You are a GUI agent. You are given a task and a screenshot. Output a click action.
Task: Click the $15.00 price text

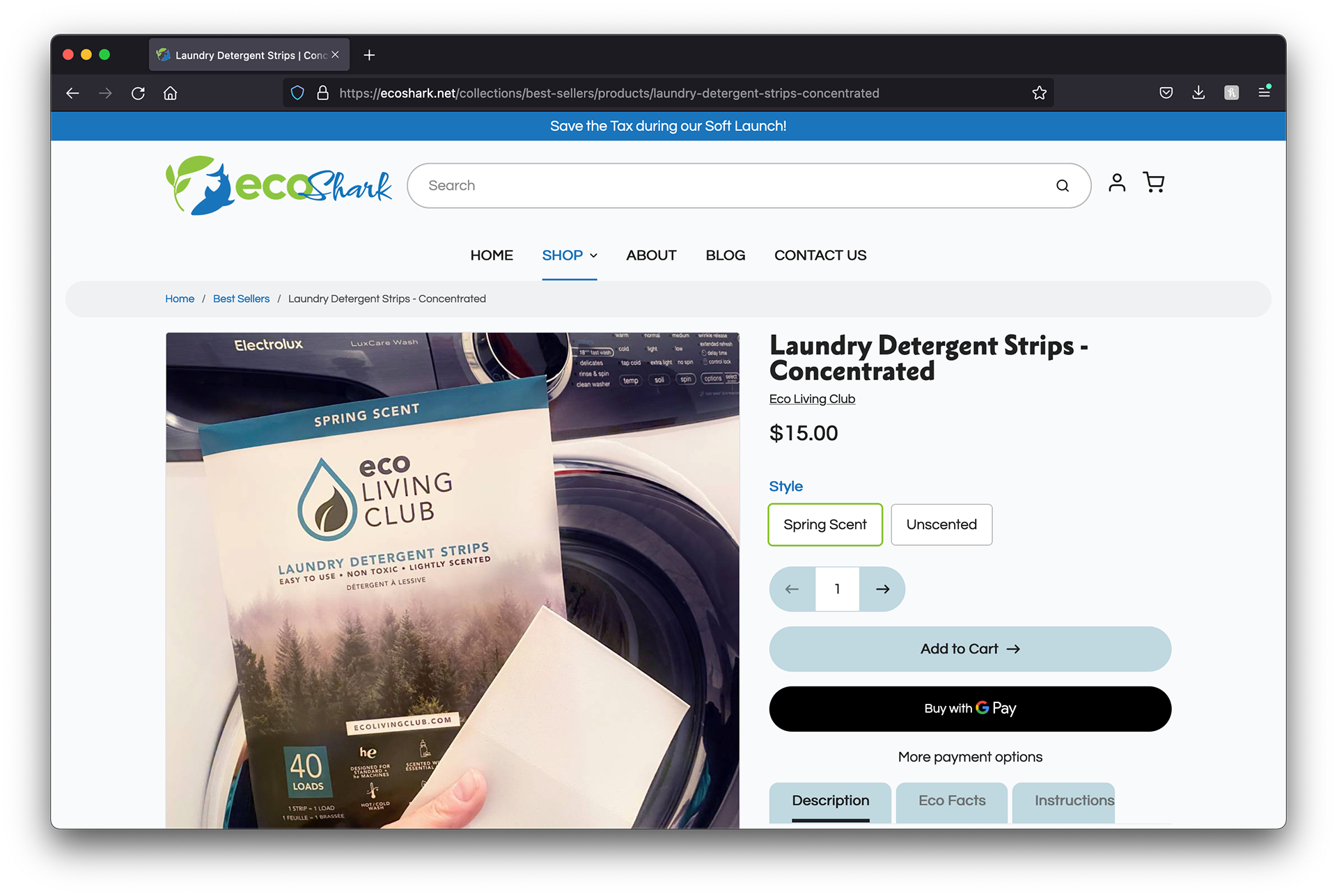pos(804,434)
